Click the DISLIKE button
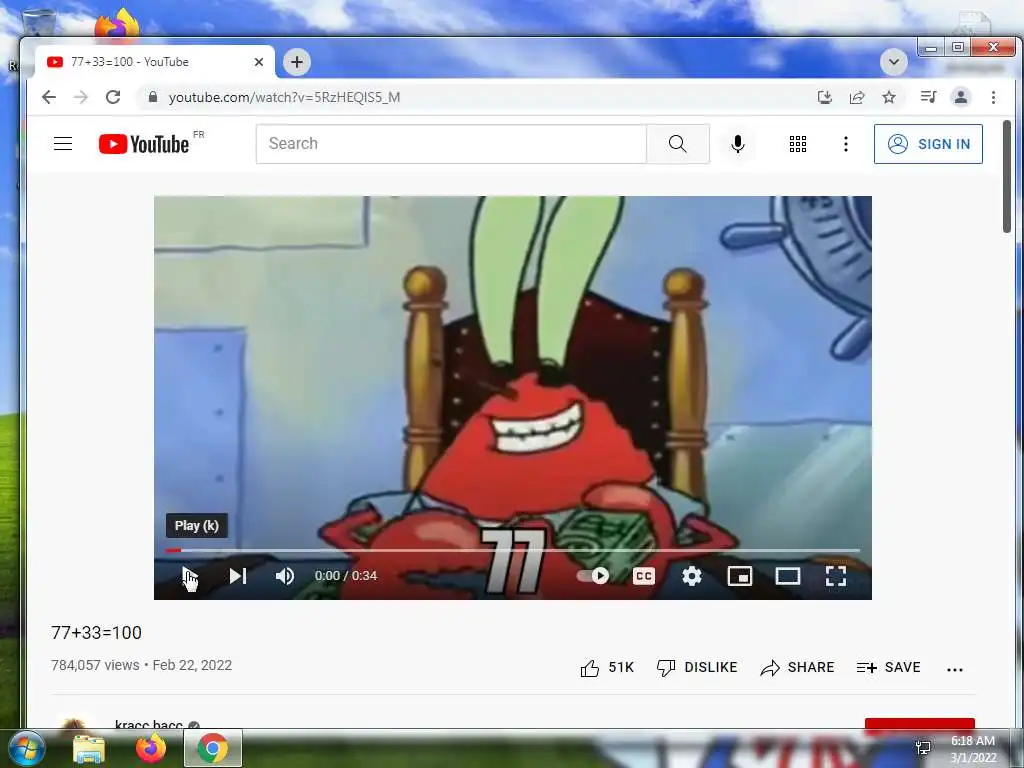Image resolution: width=1024 pixels, height=768 pixels. [697, 667]
